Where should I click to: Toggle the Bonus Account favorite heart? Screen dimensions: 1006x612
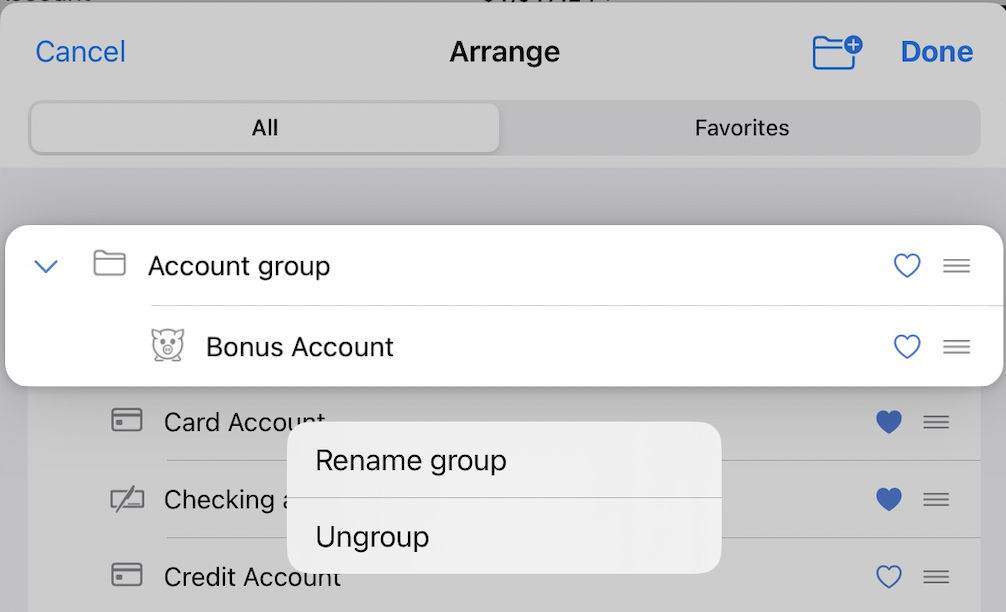point(906,347)
